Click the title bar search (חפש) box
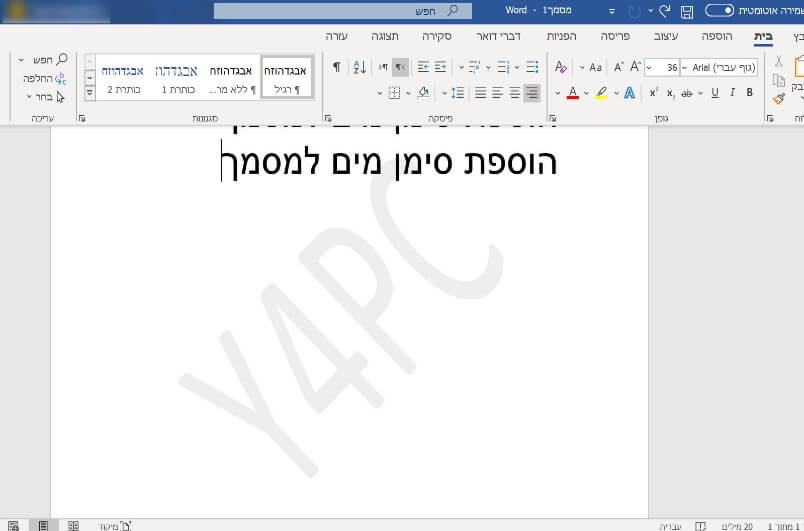The height and width of the screenshot is (531, 804). click(x=343, y=11)
